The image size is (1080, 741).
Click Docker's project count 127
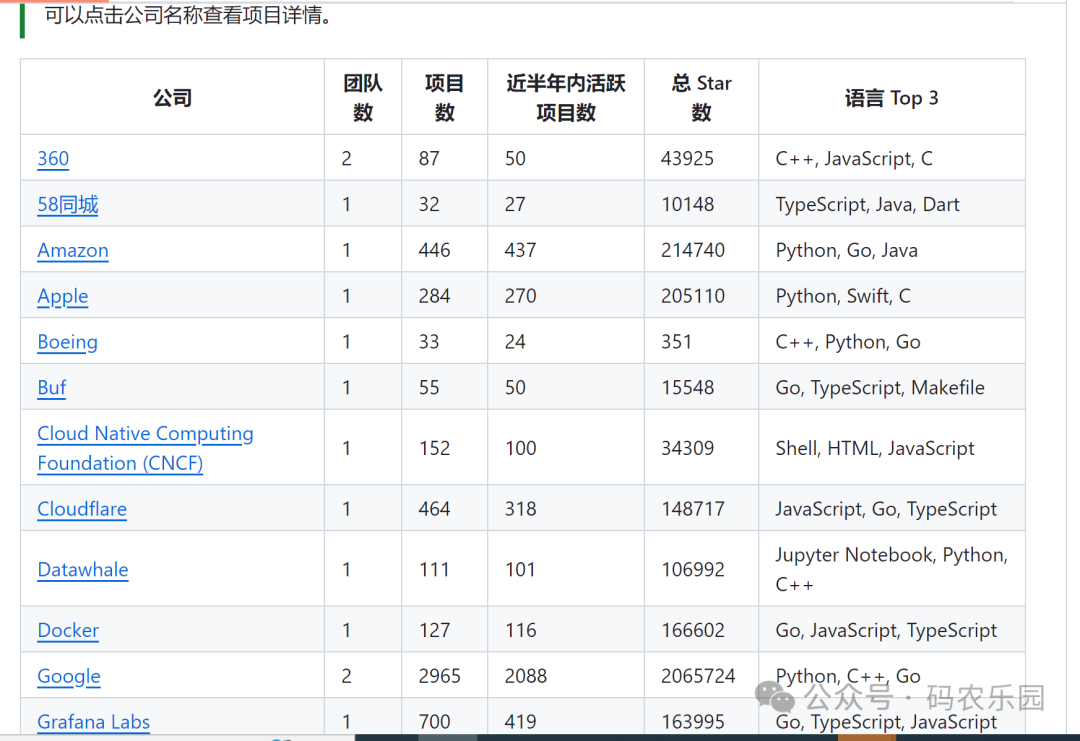pos(435,630)
